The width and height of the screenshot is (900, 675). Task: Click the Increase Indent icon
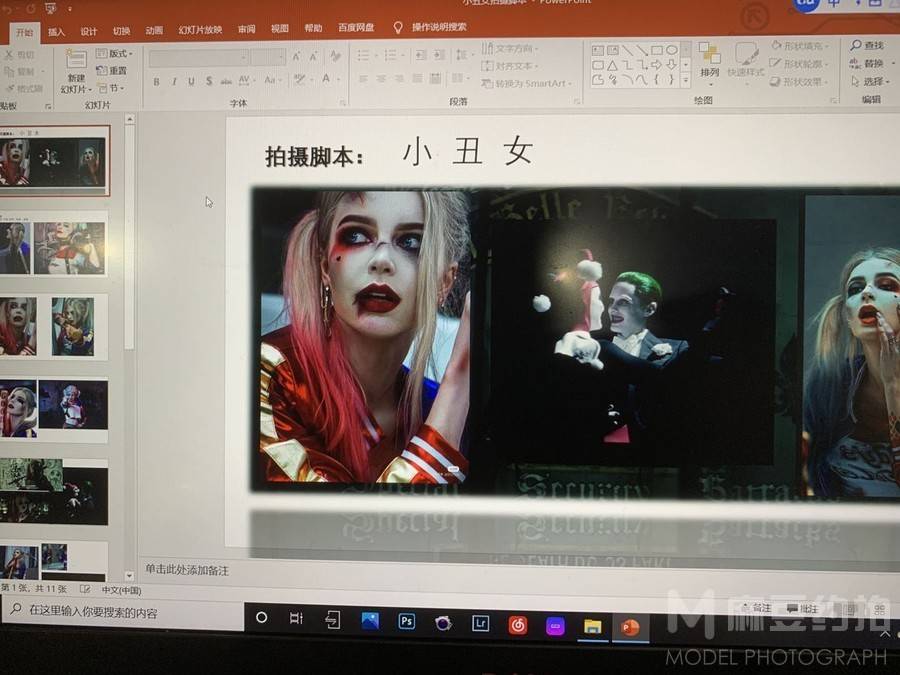pos(439,55)
